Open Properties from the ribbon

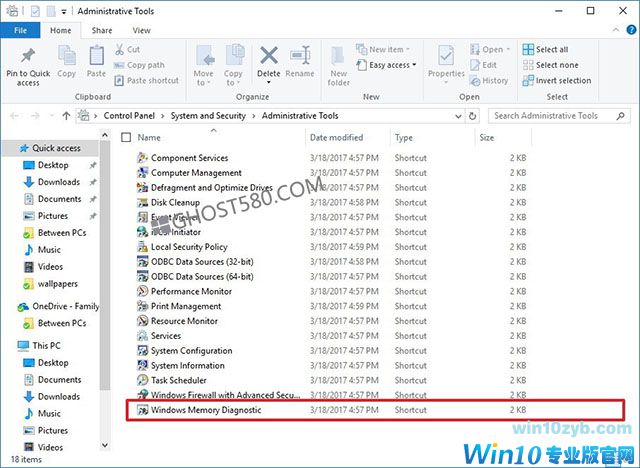point(446,60)
